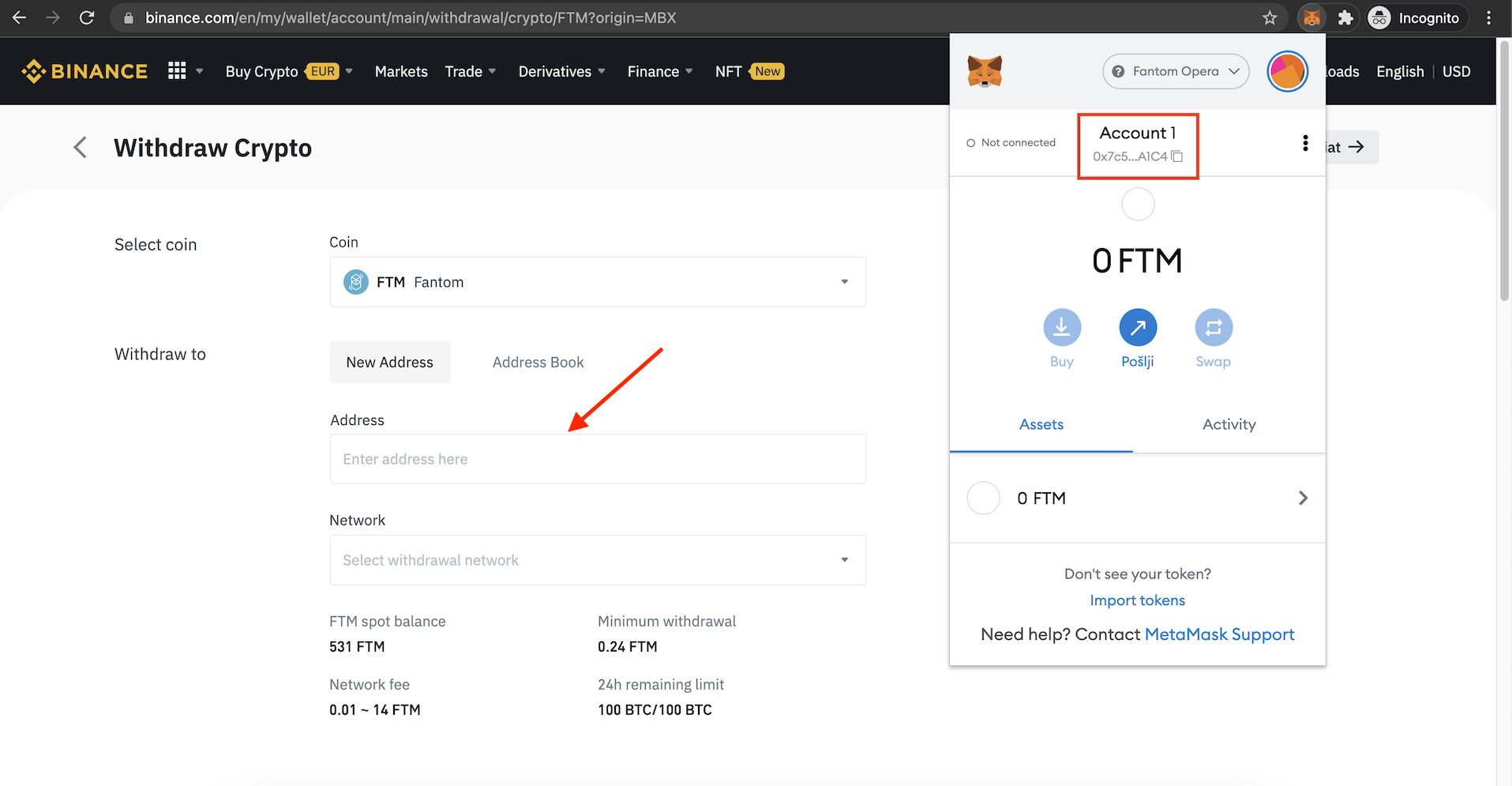Open the Binance apps grid menu
Screen dimensions: 1512x786
click(177, 71)
